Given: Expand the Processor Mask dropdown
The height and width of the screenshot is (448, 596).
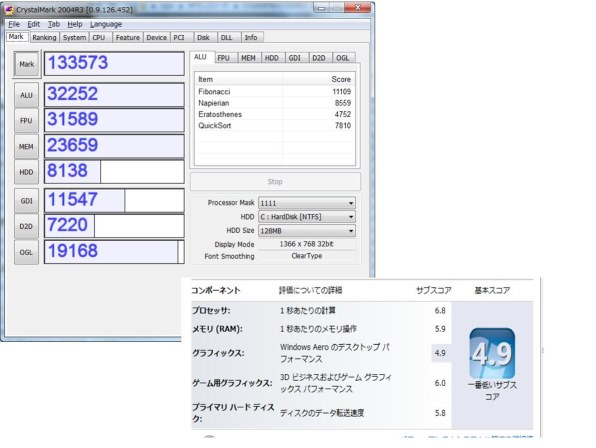Looking at the screenshot, I should [351, 203].
